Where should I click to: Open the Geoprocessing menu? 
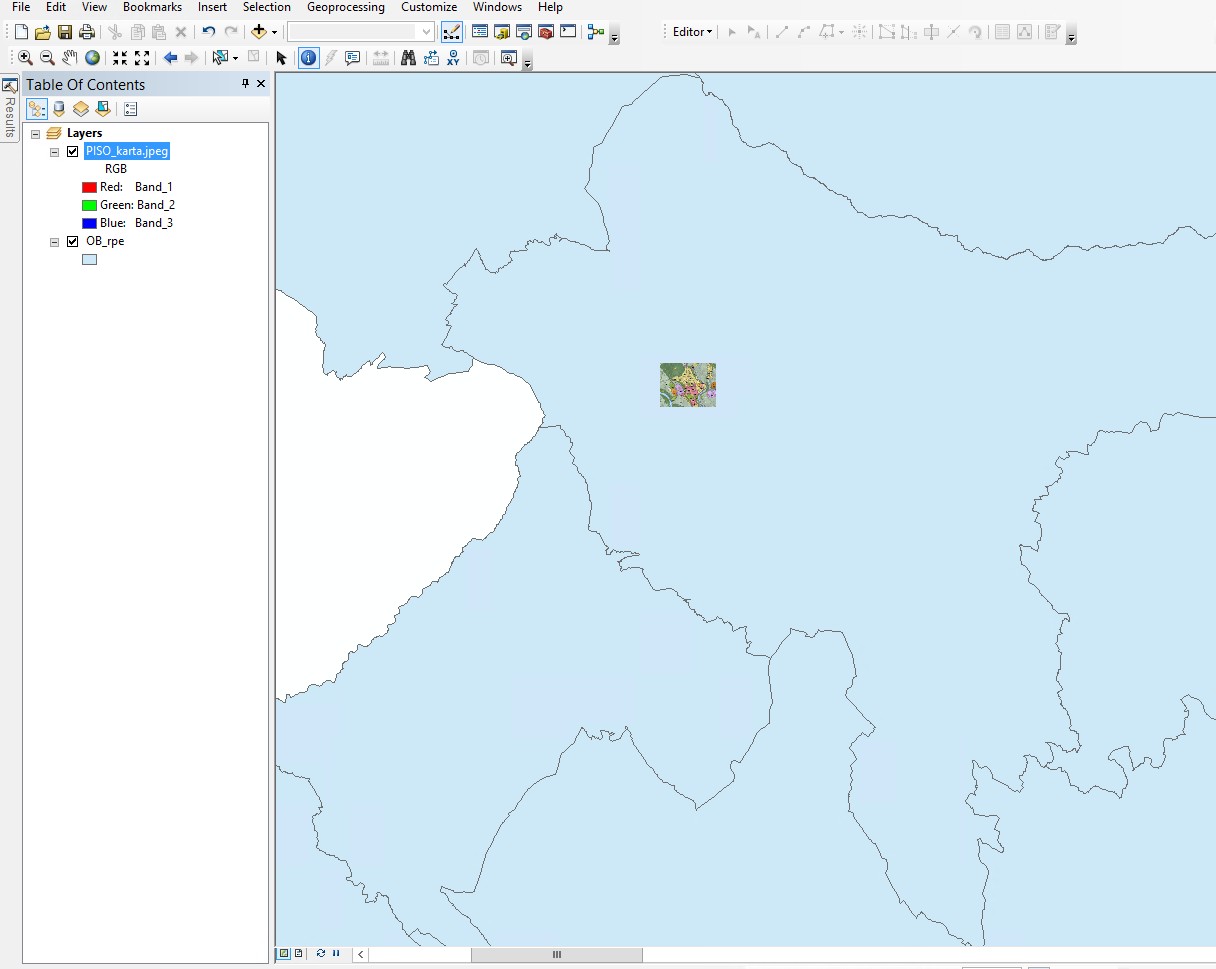pos(345,7)
